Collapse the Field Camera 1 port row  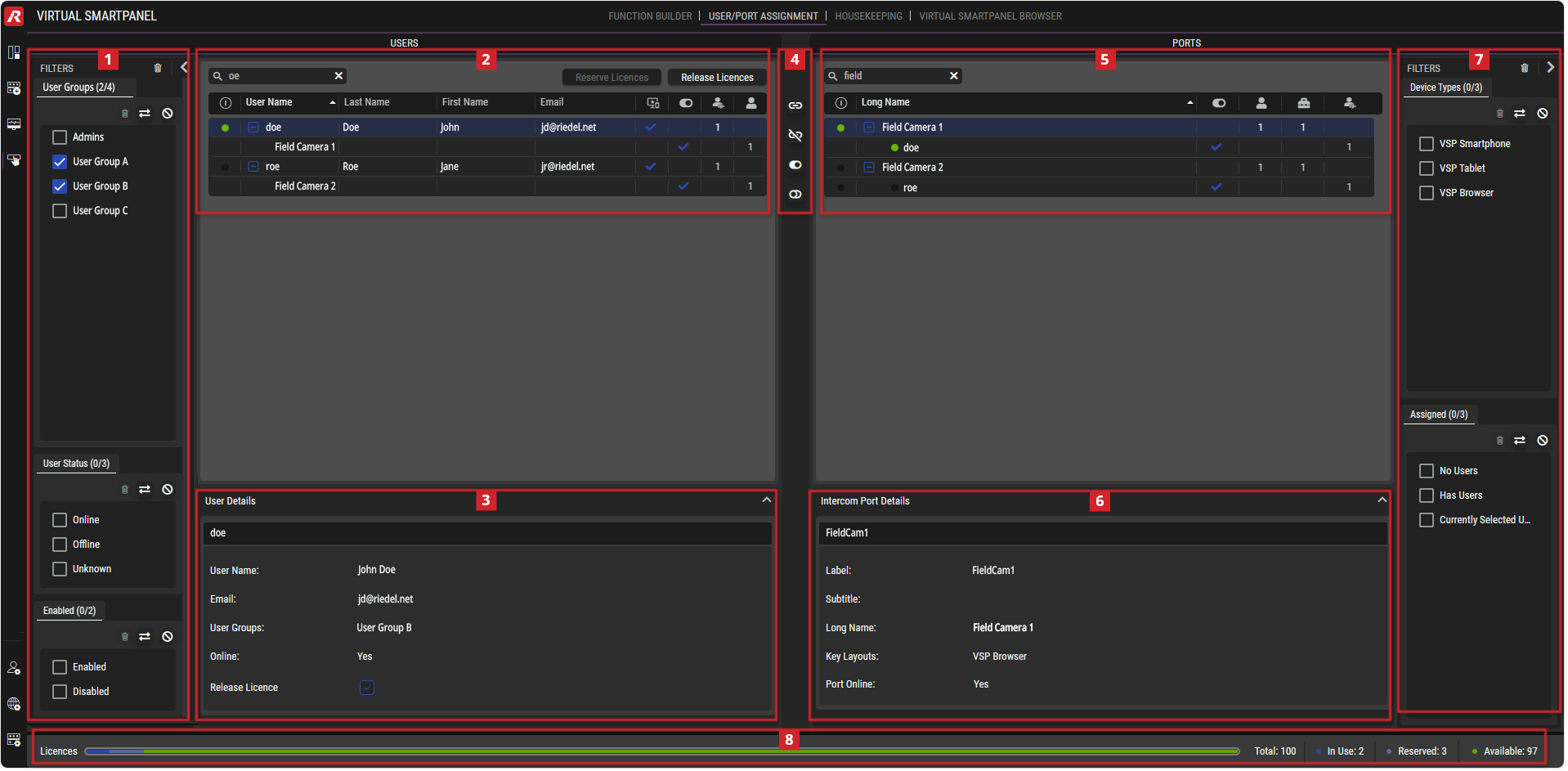point(869,128)
